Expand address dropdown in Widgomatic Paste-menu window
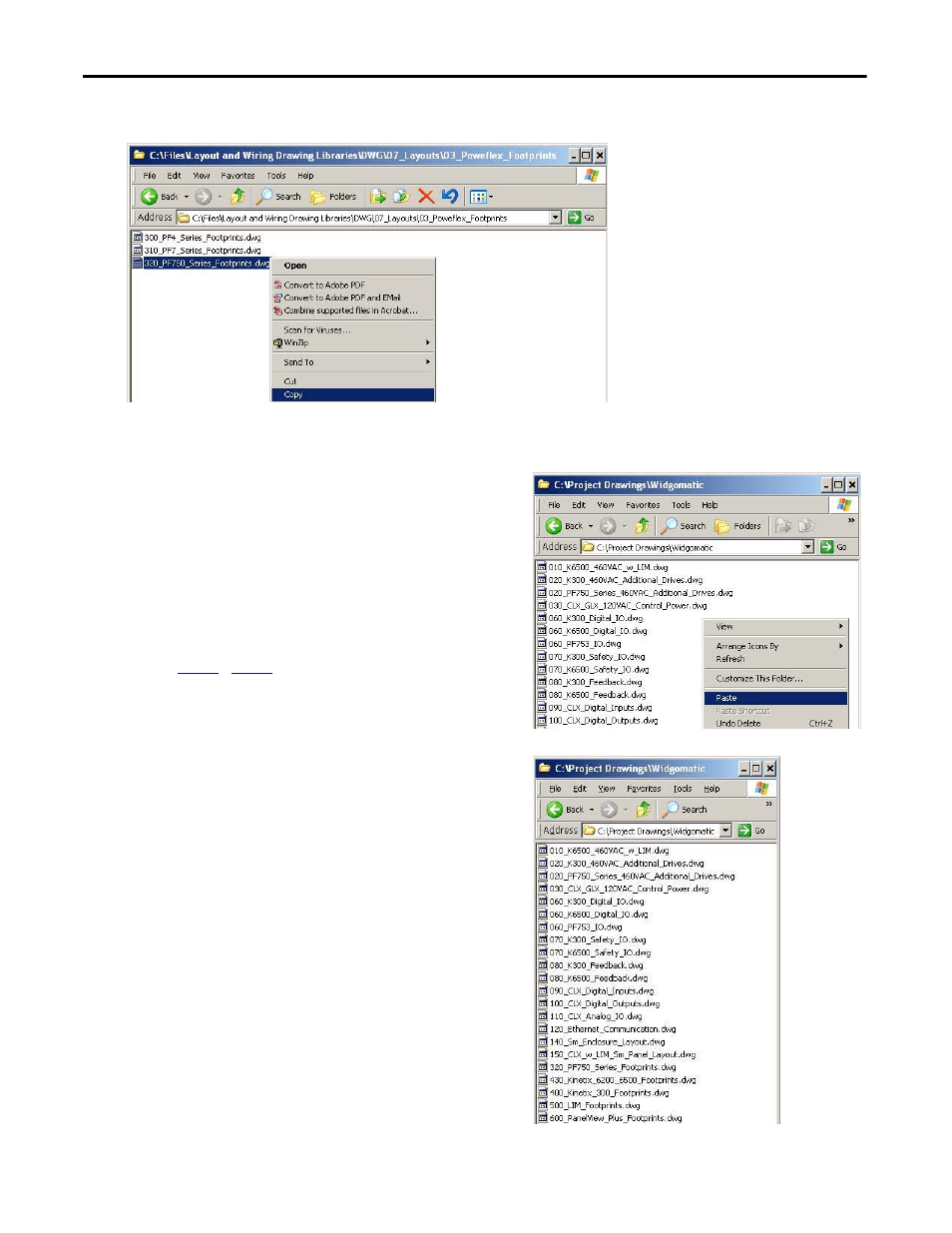Image resolution: width=952 pixels, height=1233 pixels. (807, 547)
